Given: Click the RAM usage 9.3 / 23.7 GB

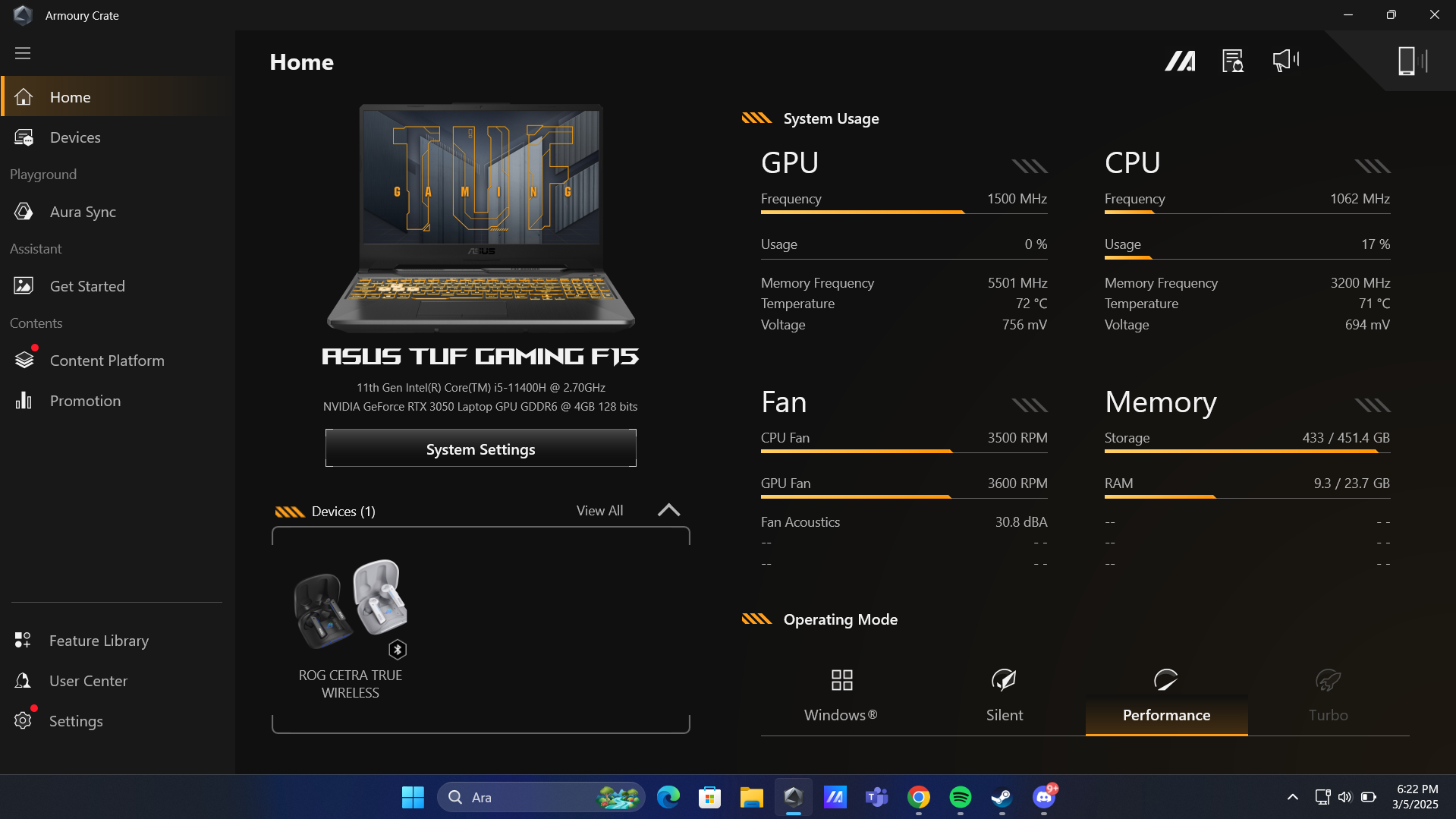Looking at the screenshot, I should [x=1352, y=484].
